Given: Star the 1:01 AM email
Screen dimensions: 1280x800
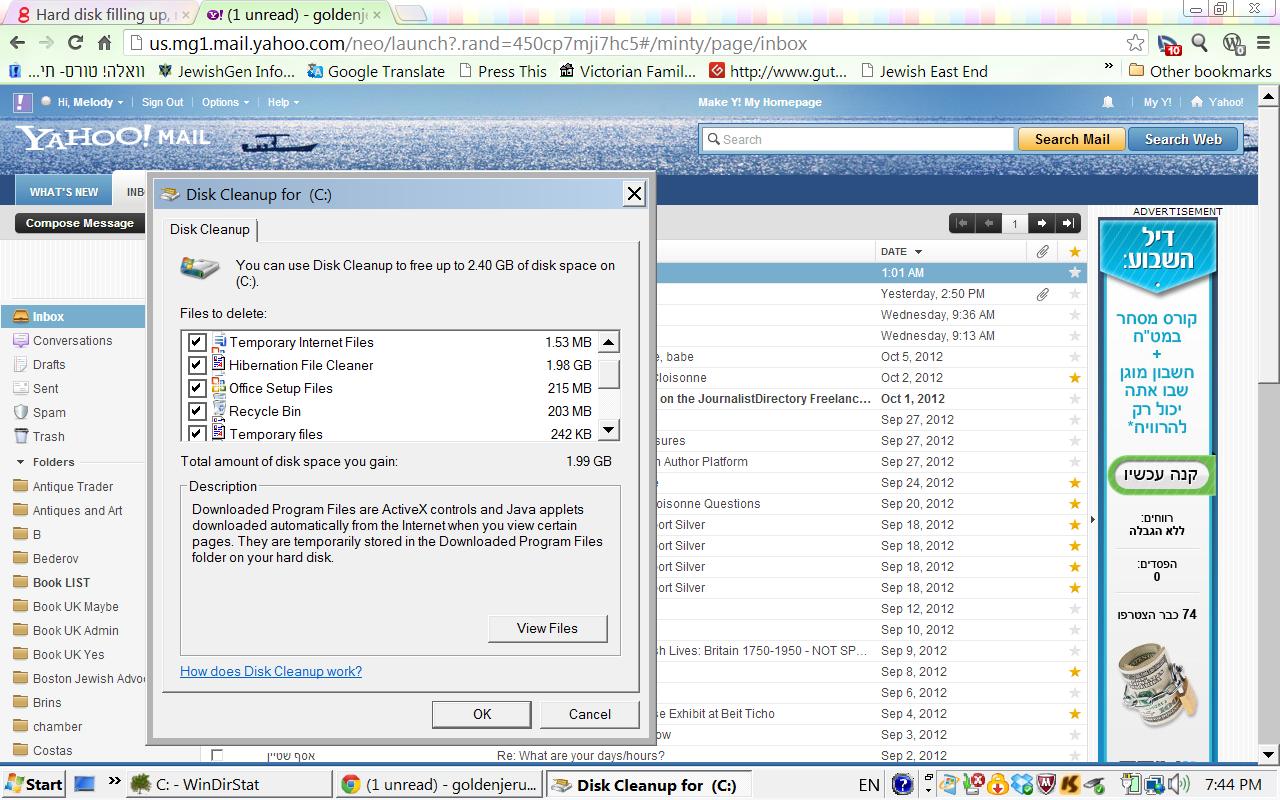Looking at the screenshot, I should (x=1075, y=273).
